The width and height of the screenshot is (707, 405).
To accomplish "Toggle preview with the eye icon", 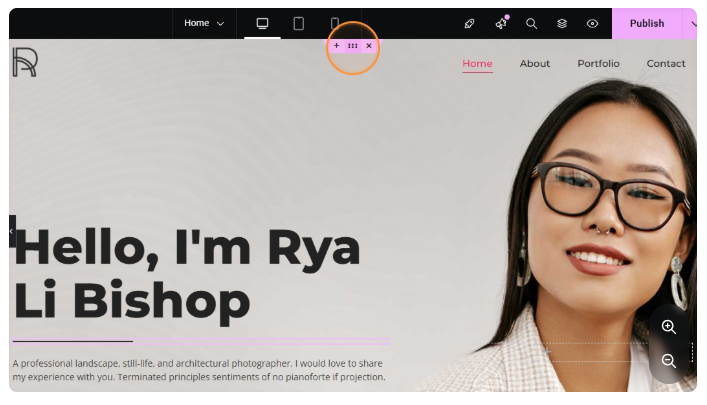I will pos(592,23).
